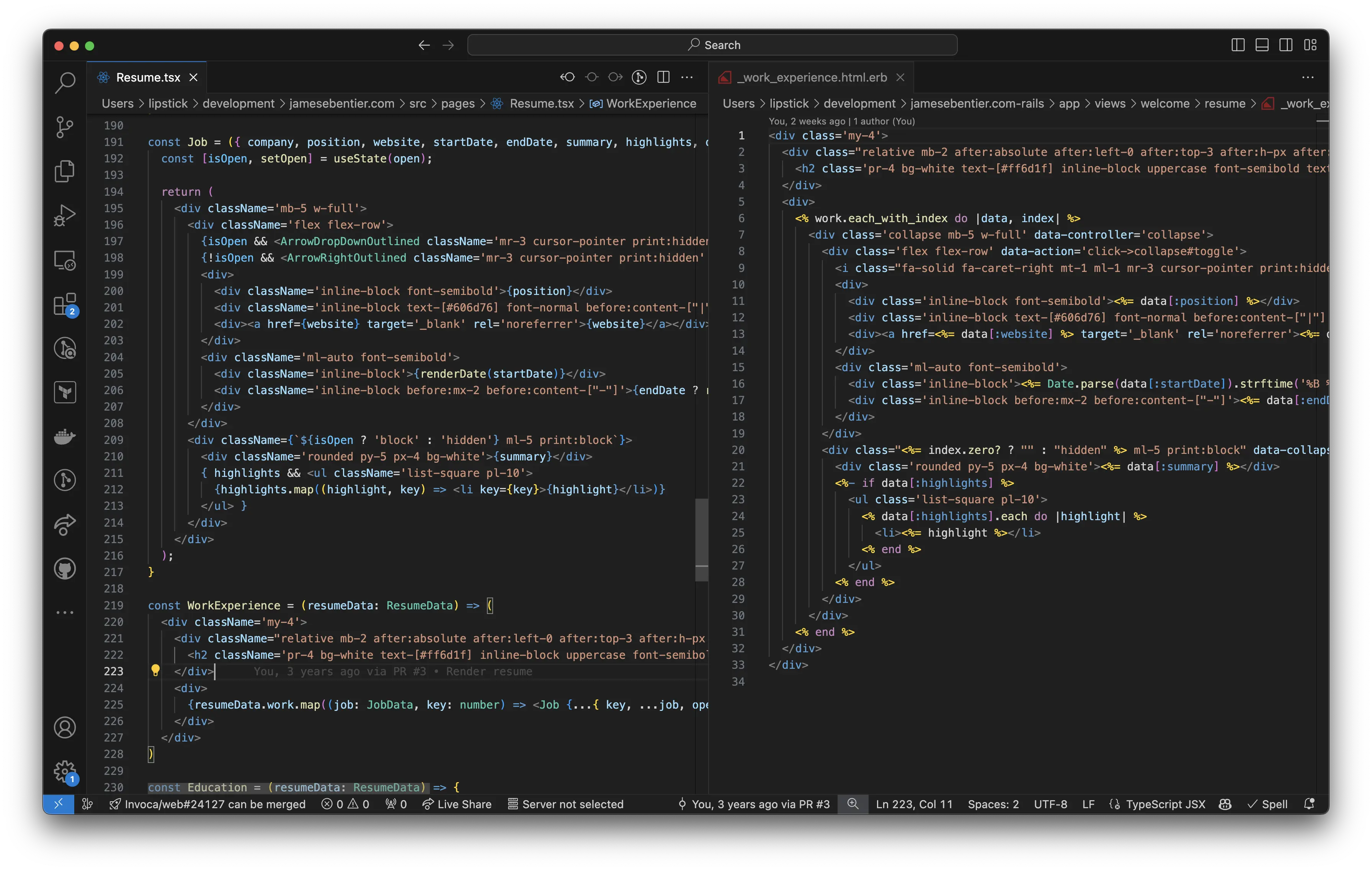This screenshot has height=871, width=1372.
Task: Change encoding via UTF-8
Action: tap(1050, 804)
